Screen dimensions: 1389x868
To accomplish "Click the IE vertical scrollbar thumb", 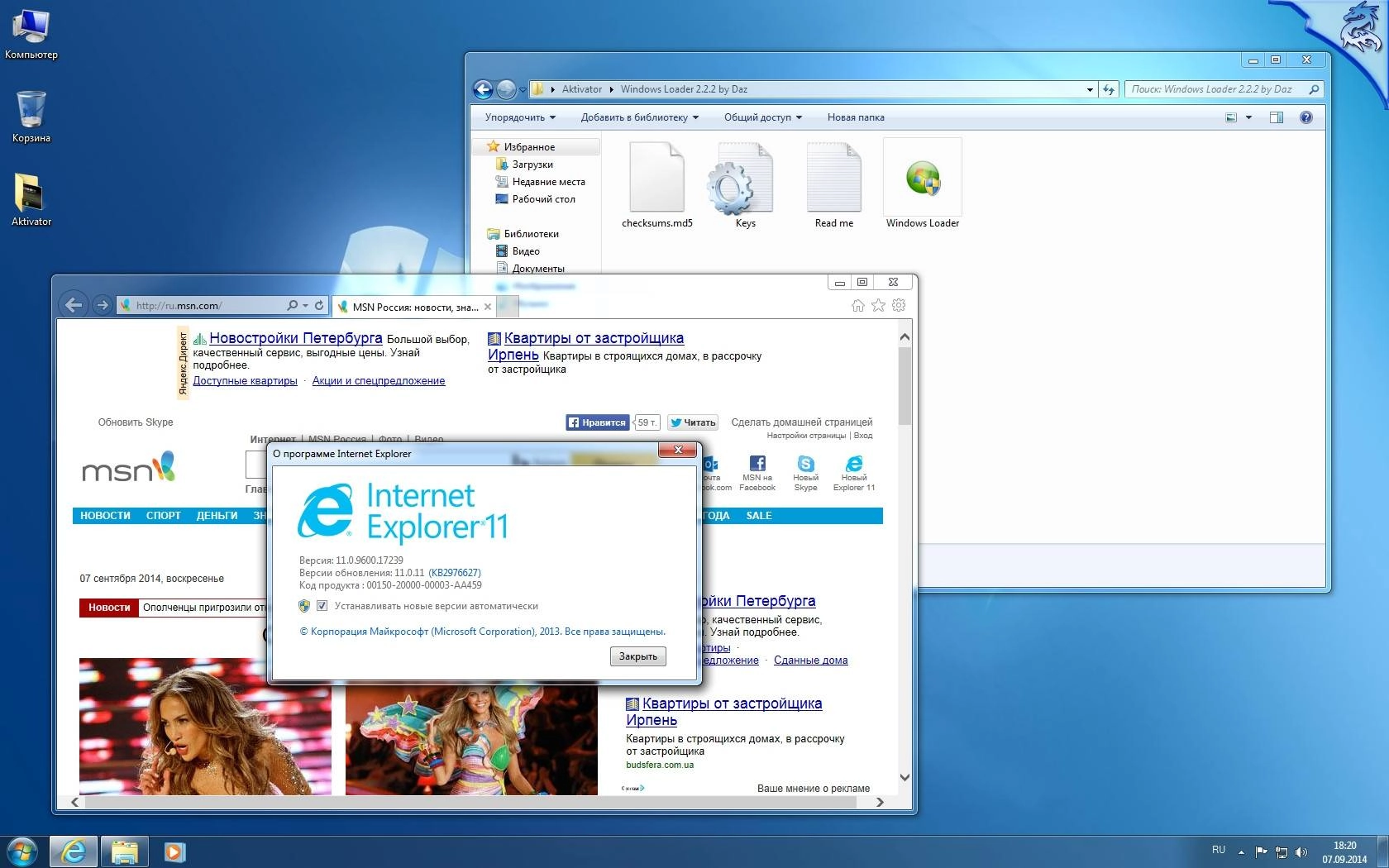I will 905,385.
